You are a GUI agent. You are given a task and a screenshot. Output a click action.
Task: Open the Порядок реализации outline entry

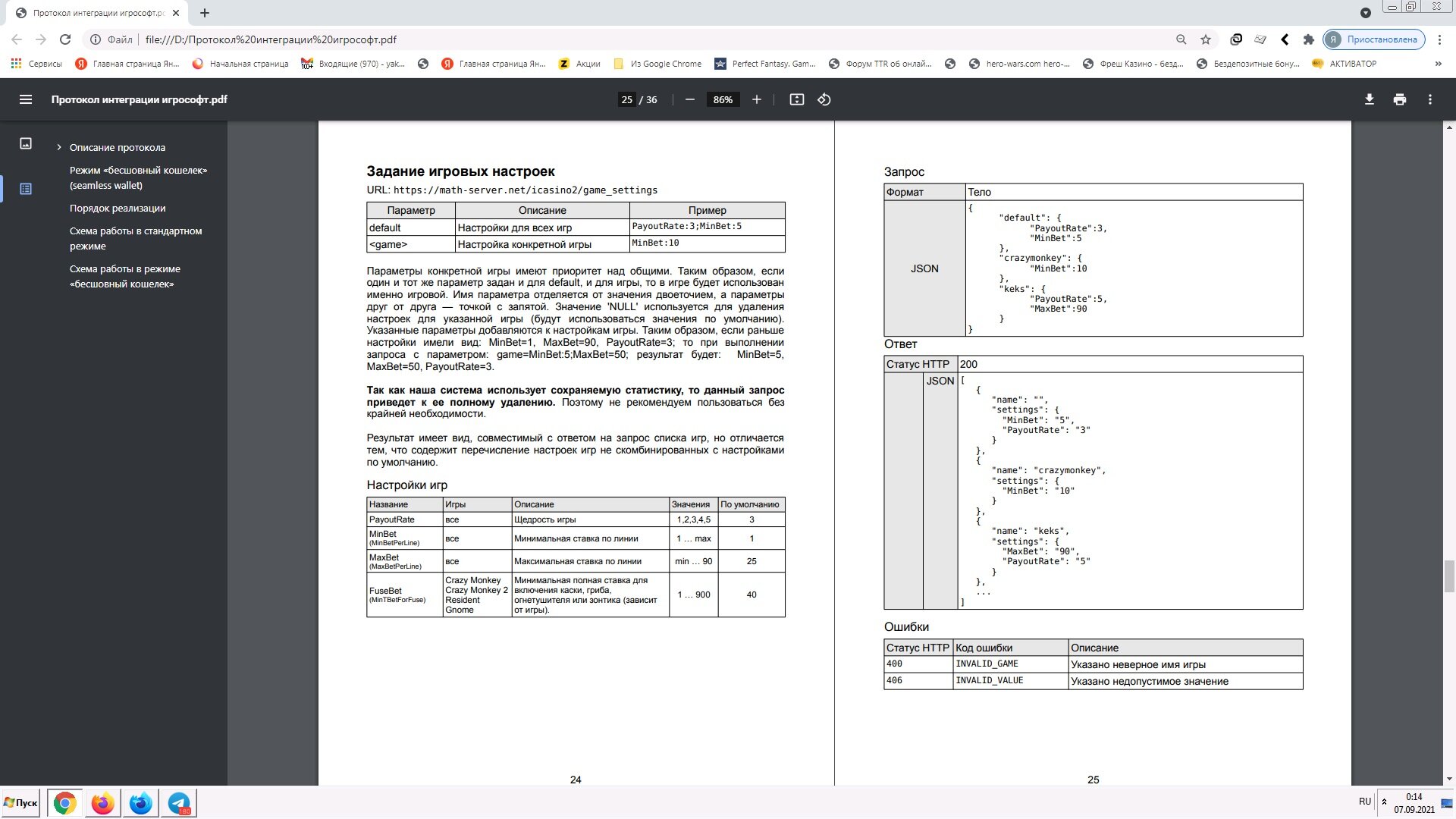[118, 208]
